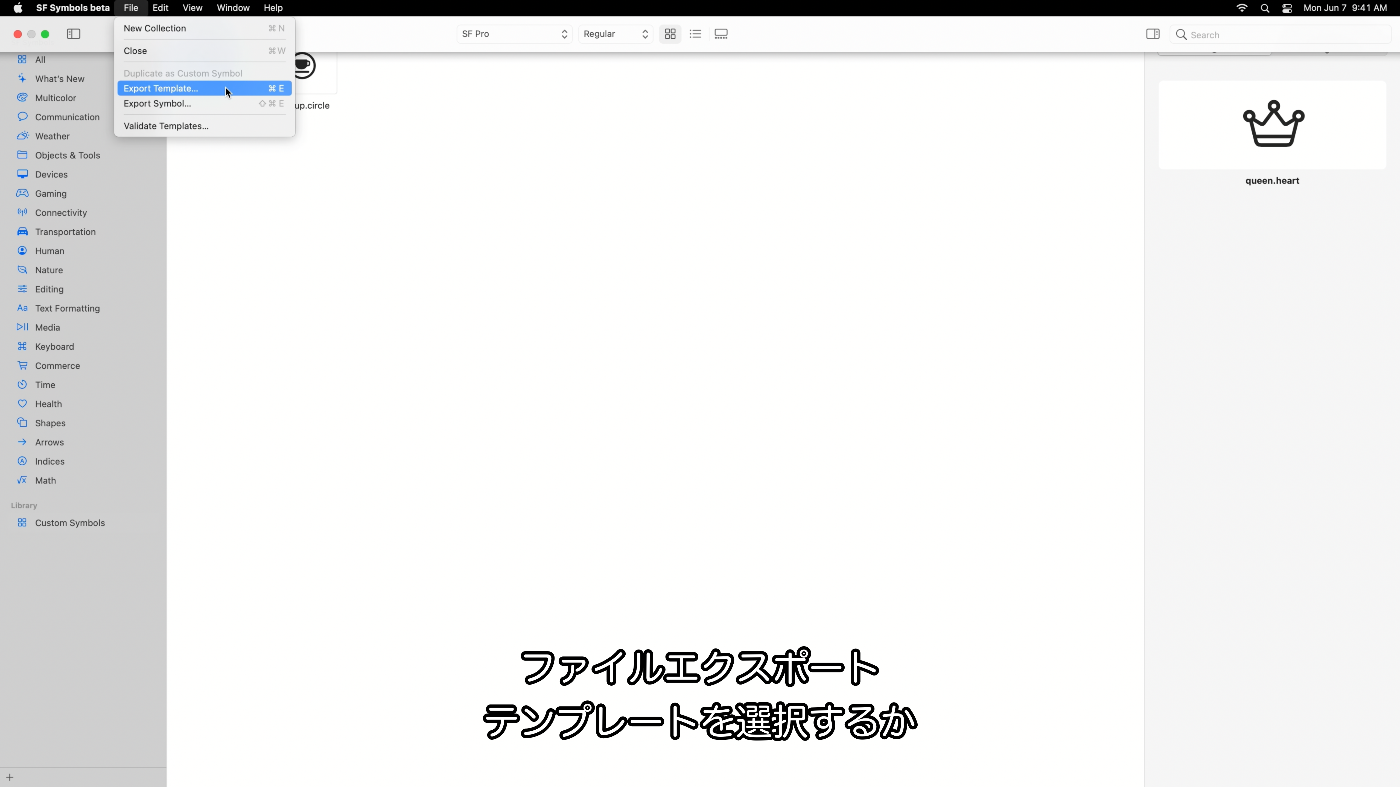Open the Regular weight dropdown

pos(615,34)
